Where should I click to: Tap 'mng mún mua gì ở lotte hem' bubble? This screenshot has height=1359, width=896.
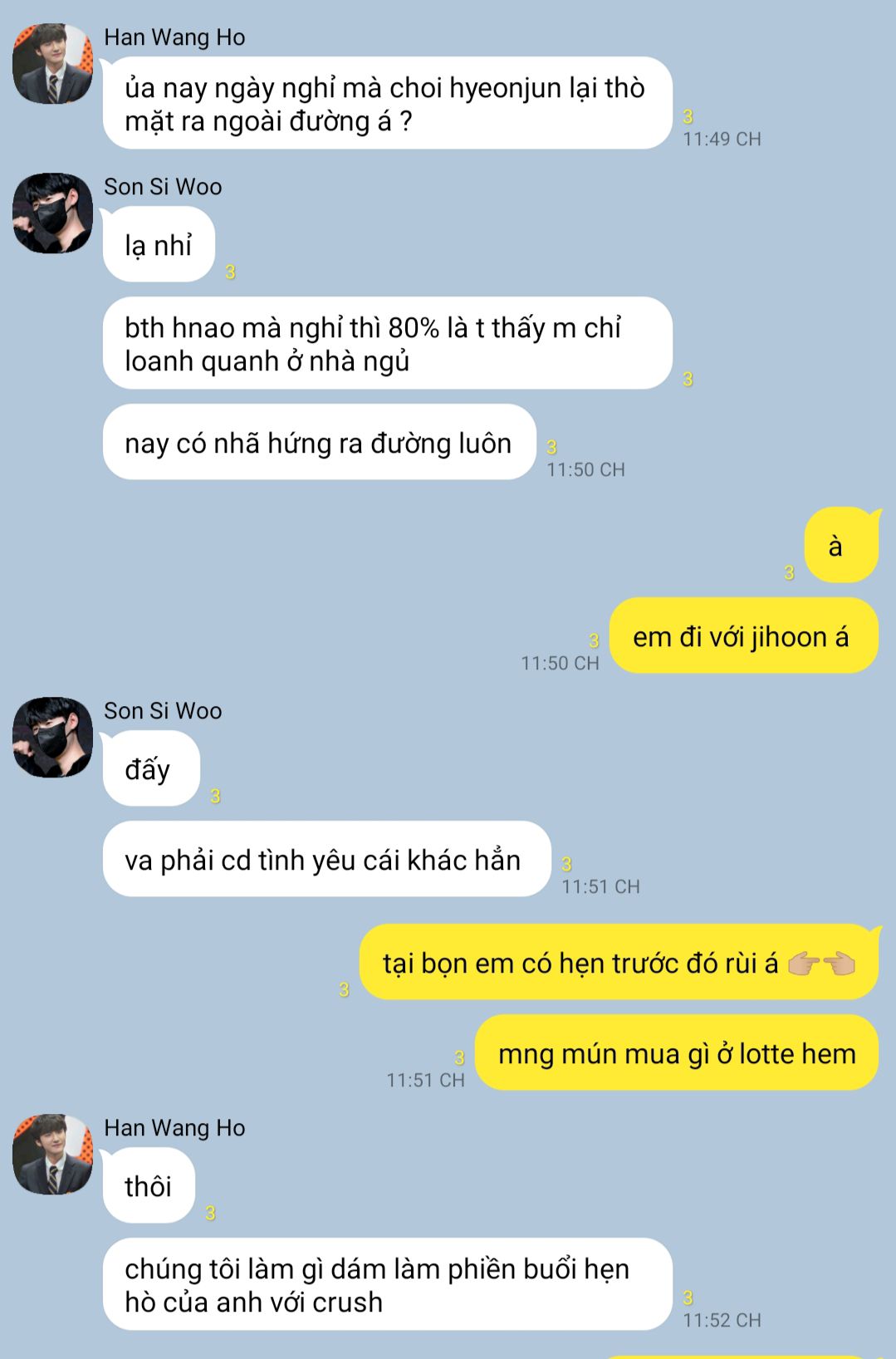[676, 1053]
